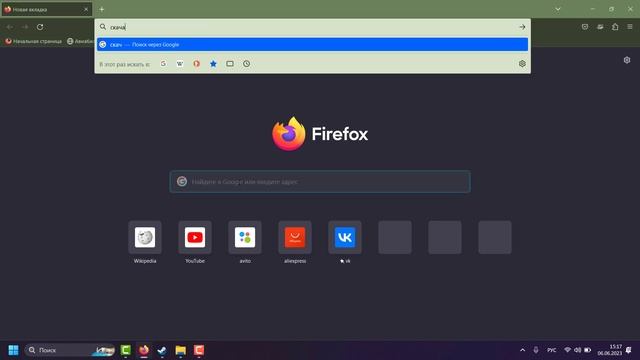Open search settings gear in address dropdown
This screenshot has width=640, height=360.
(522, 64)
